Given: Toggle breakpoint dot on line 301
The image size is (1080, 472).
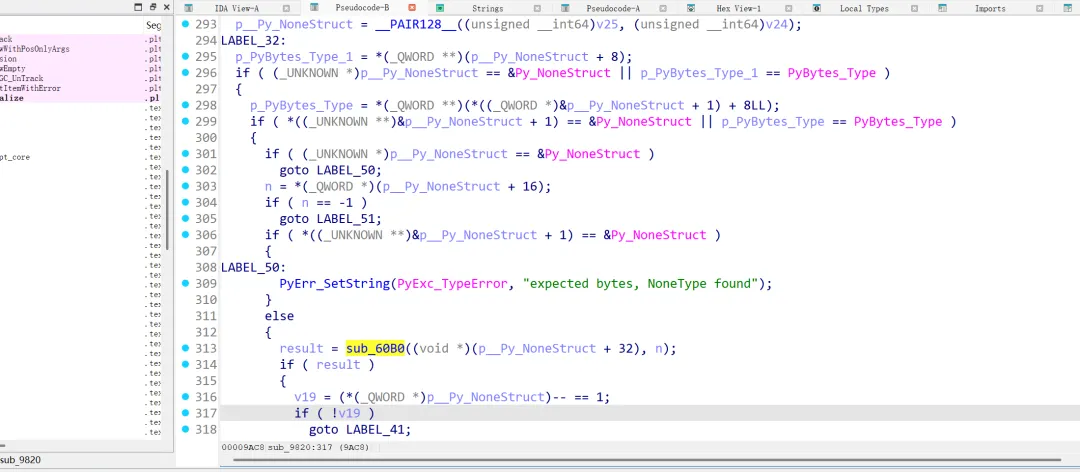Looking at the screenshot, I should 185,154.
